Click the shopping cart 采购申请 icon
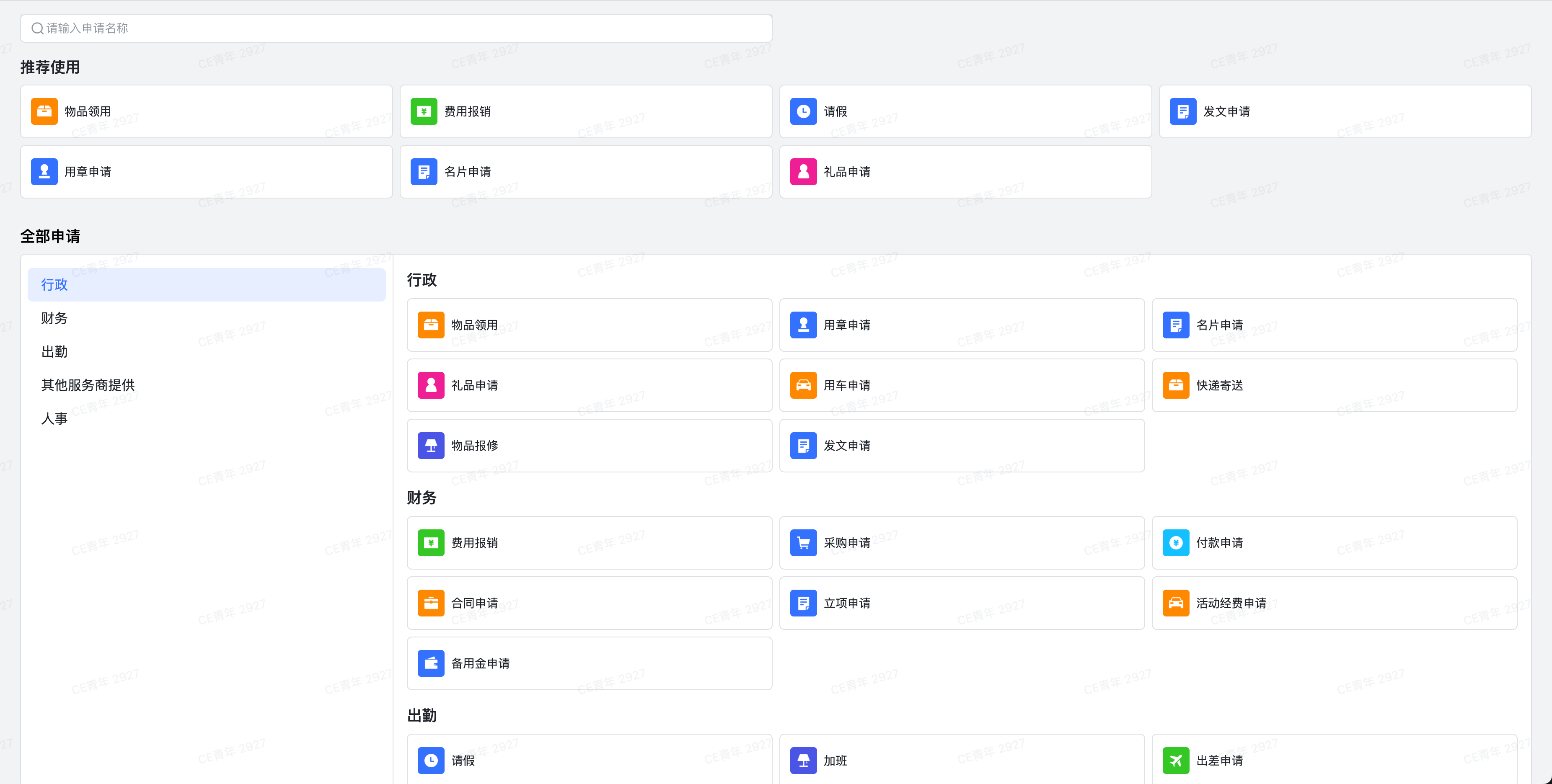The image size is (1552, 784). [x=803, y=542]
